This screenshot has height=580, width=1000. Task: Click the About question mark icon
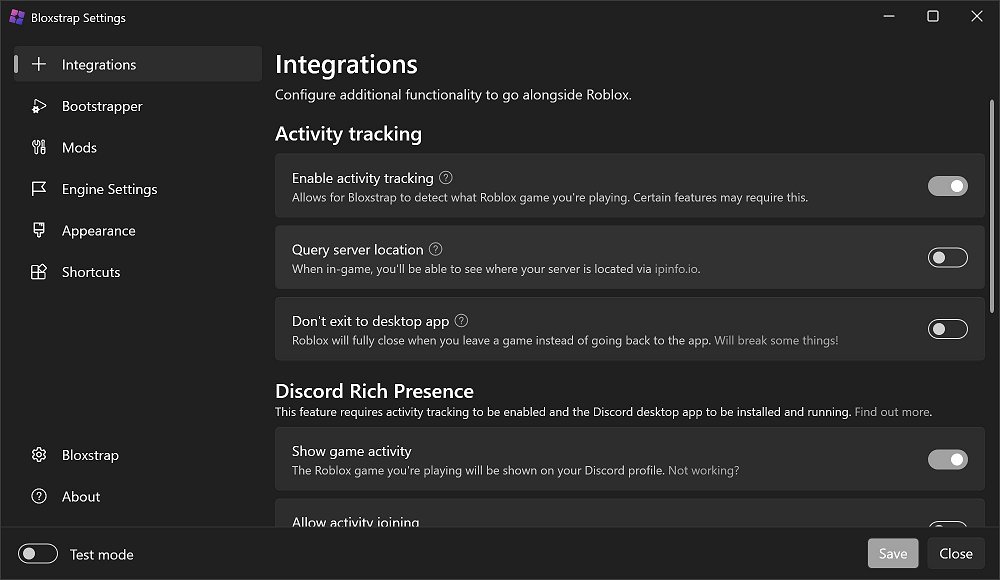coord(39,497)
